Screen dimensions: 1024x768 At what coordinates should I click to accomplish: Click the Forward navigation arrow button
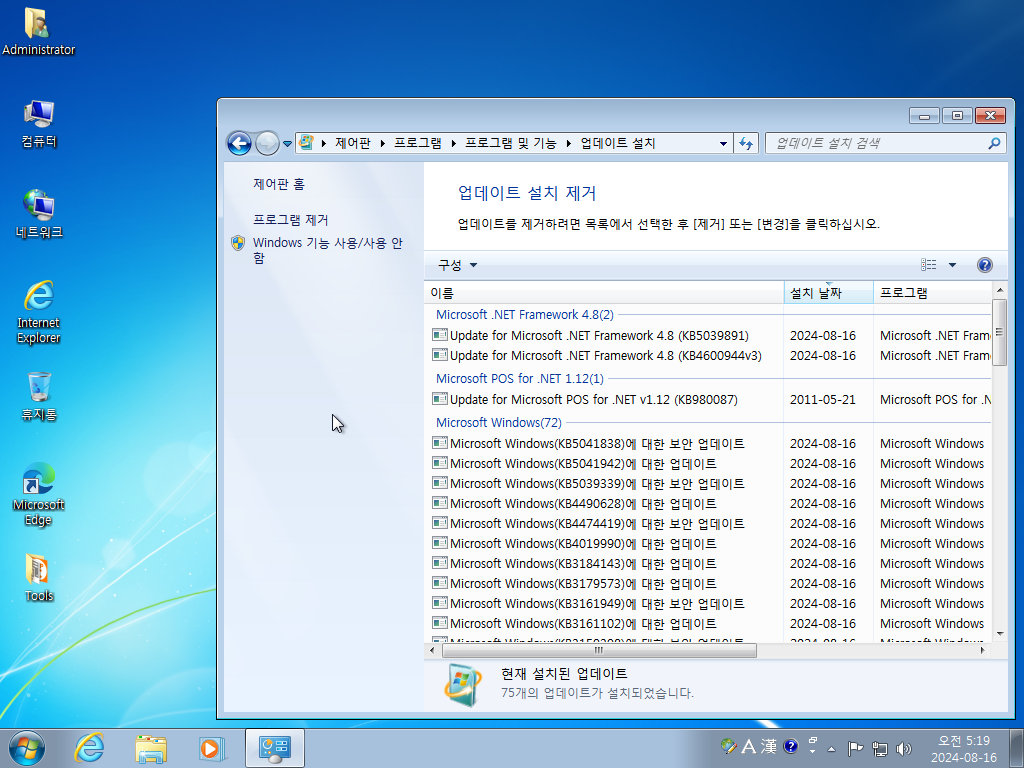click(267, 143)
